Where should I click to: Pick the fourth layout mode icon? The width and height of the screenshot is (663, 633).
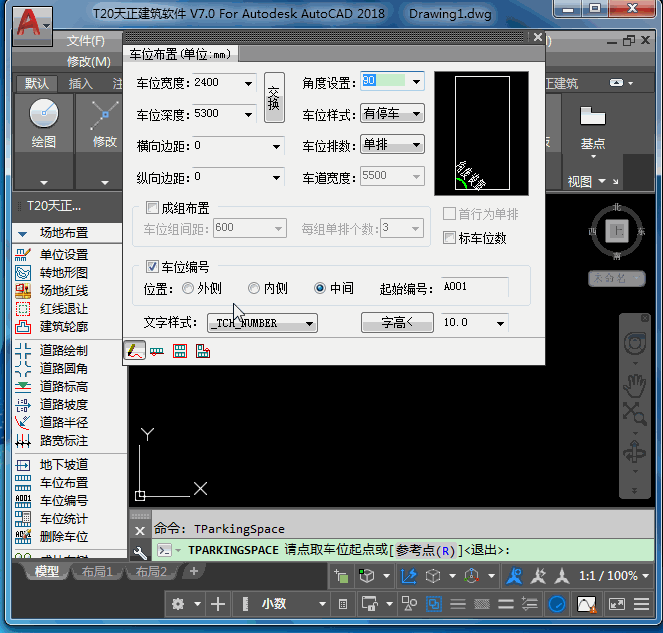point(203,351)
